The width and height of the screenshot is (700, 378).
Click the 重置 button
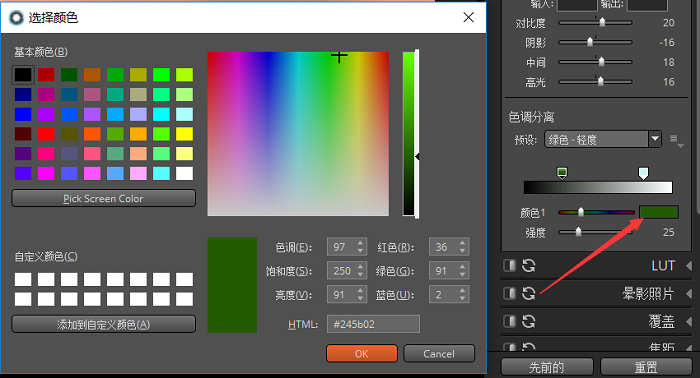pos(646,367)
